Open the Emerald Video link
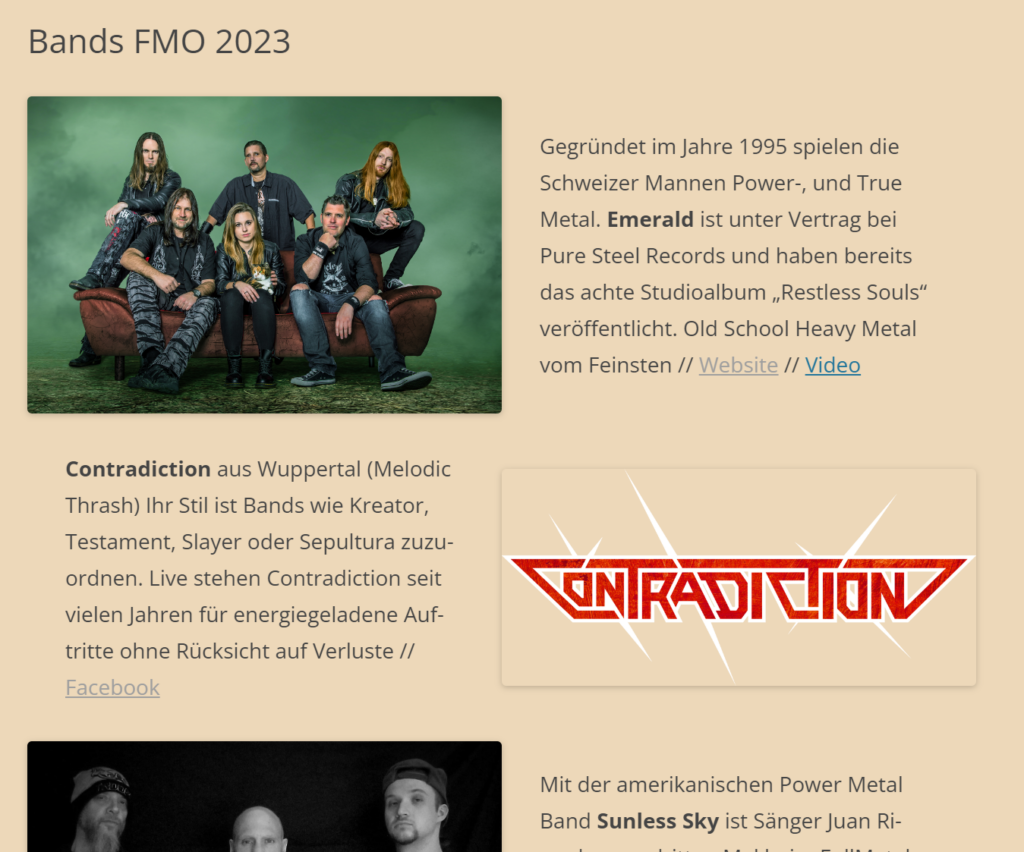 tap(832, 365)
